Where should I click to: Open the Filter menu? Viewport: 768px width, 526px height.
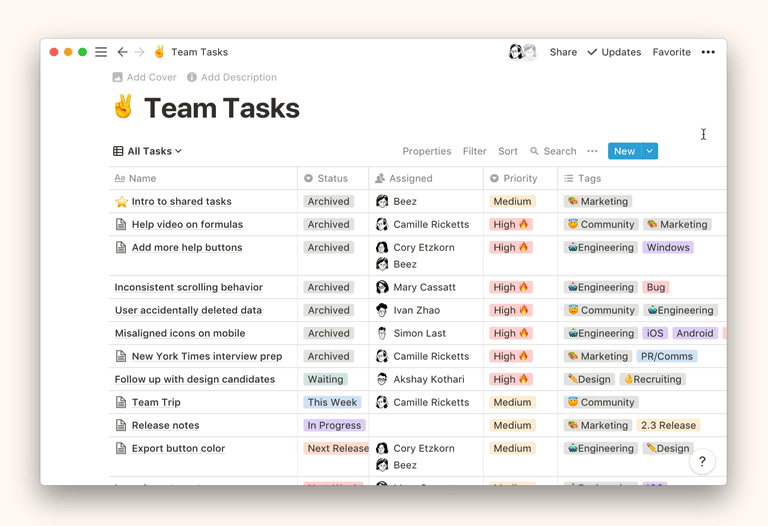(x=474, y=151)
